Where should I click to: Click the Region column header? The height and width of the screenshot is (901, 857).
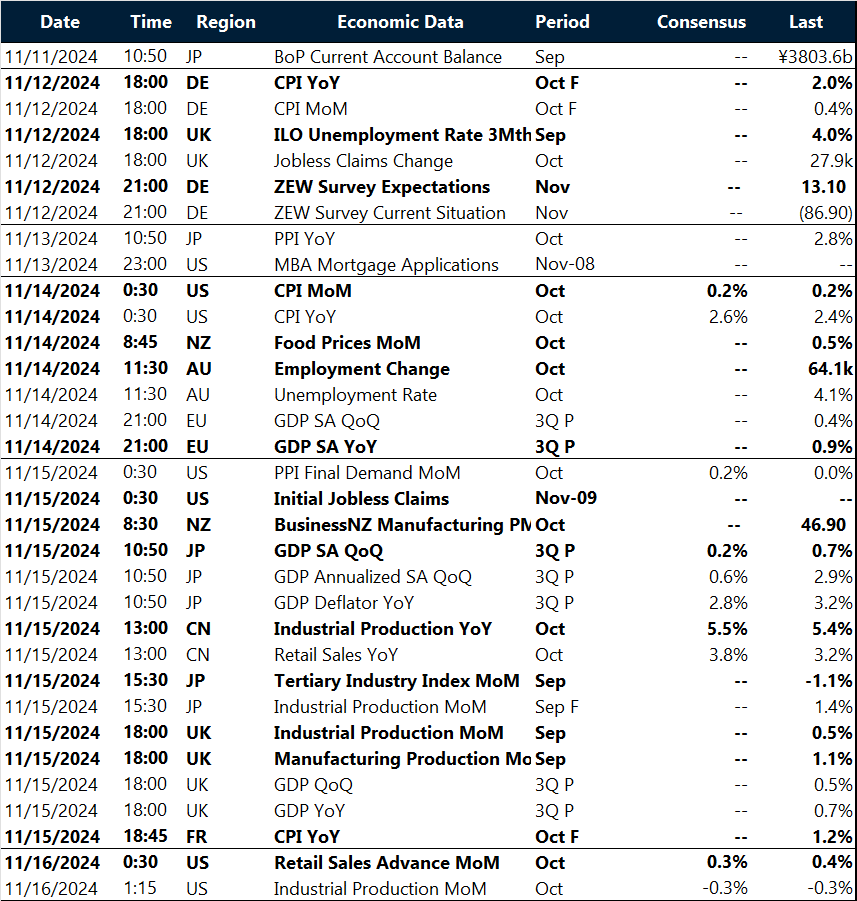225,21
